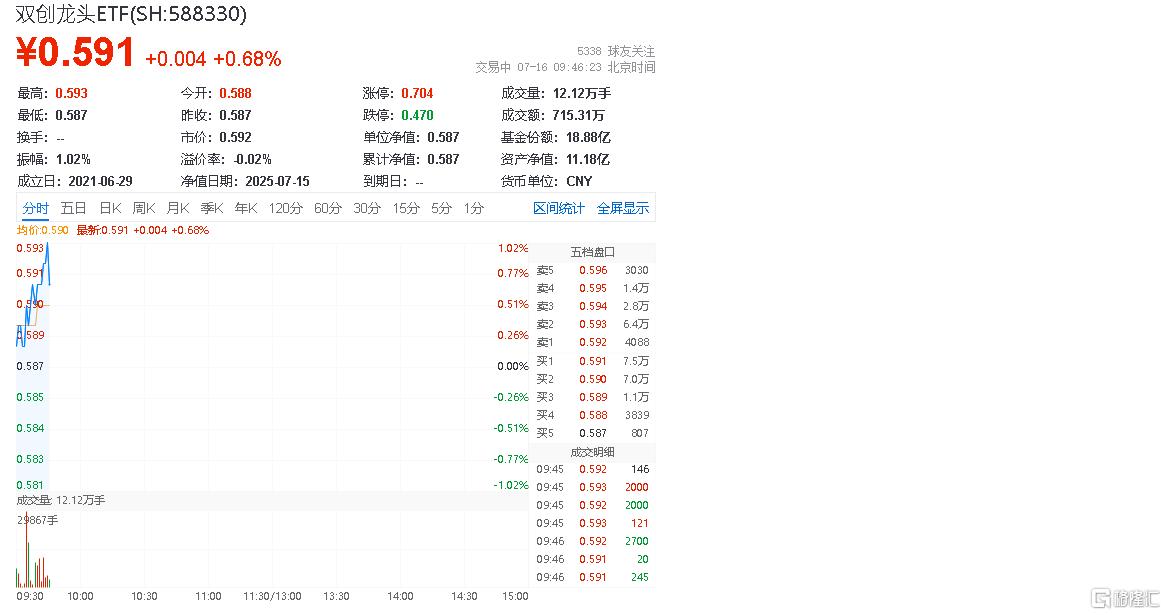Open the 五日 five-day chart tab
Viewport: 1166px width, 615px height.
click(x=74, y=208)
